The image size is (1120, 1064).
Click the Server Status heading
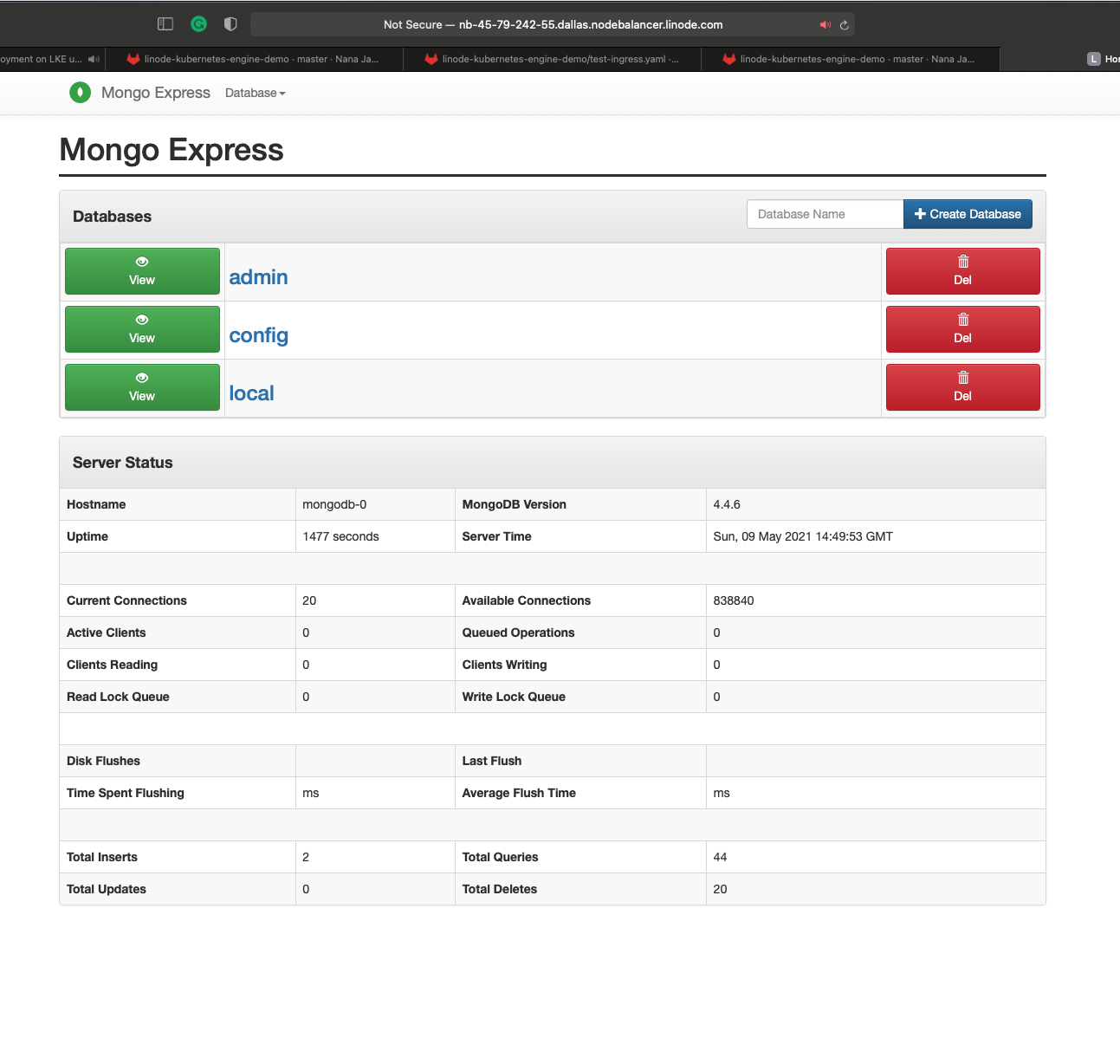point(123,463)
